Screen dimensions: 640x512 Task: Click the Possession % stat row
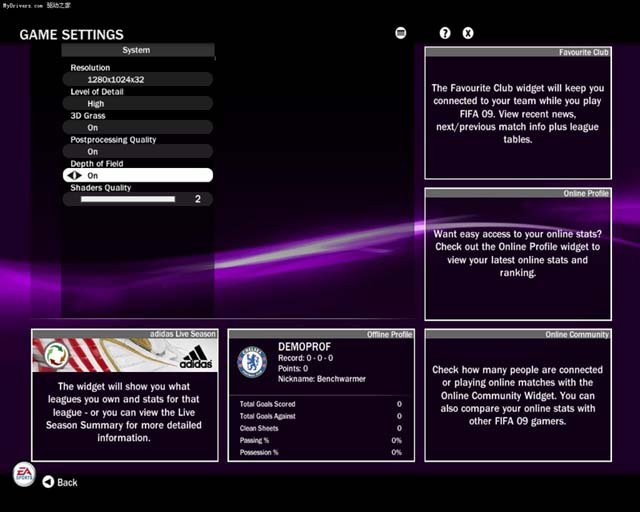[x=321, y=452]
